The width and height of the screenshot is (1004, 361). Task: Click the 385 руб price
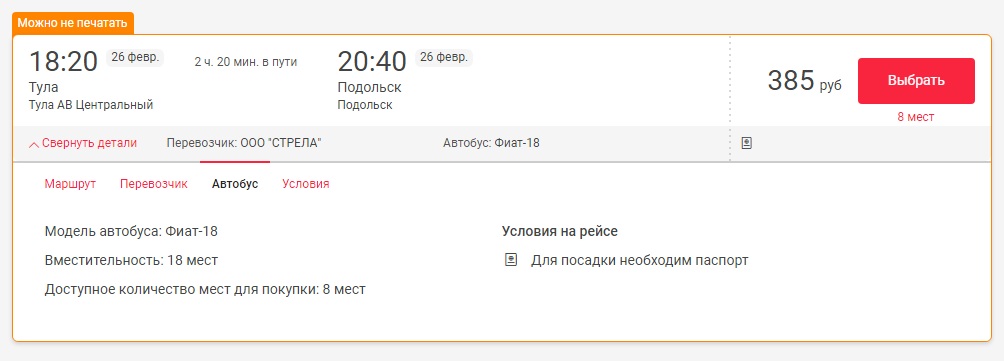[805, 81]
